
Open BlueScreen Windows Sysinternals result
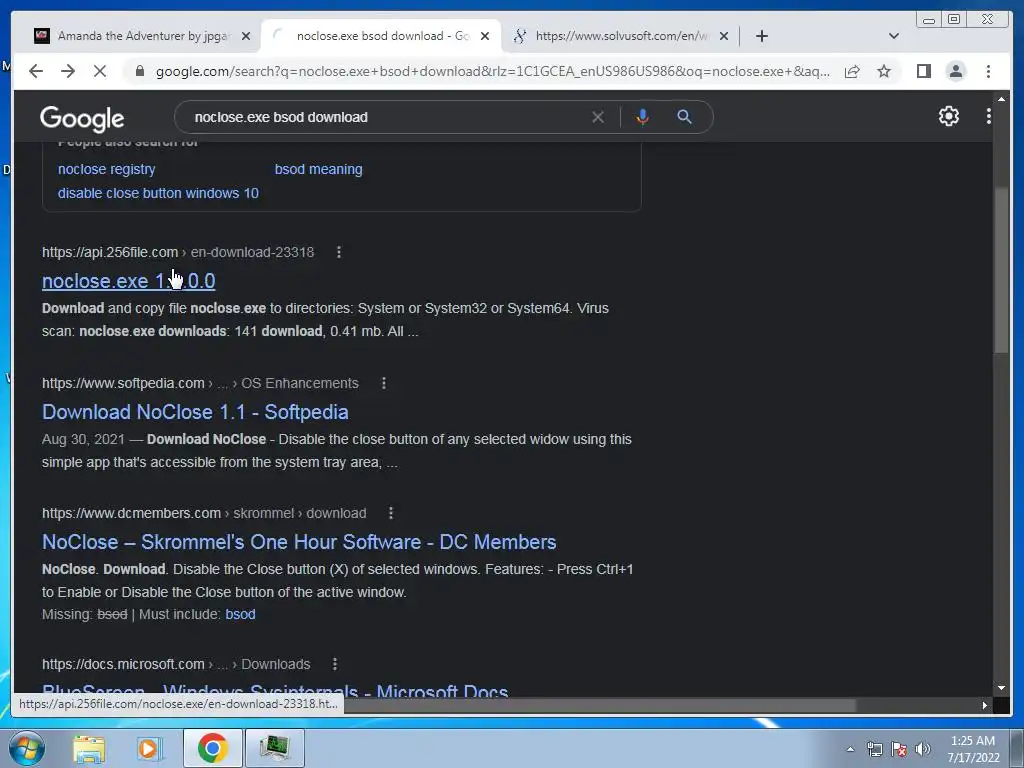[275, 690]
